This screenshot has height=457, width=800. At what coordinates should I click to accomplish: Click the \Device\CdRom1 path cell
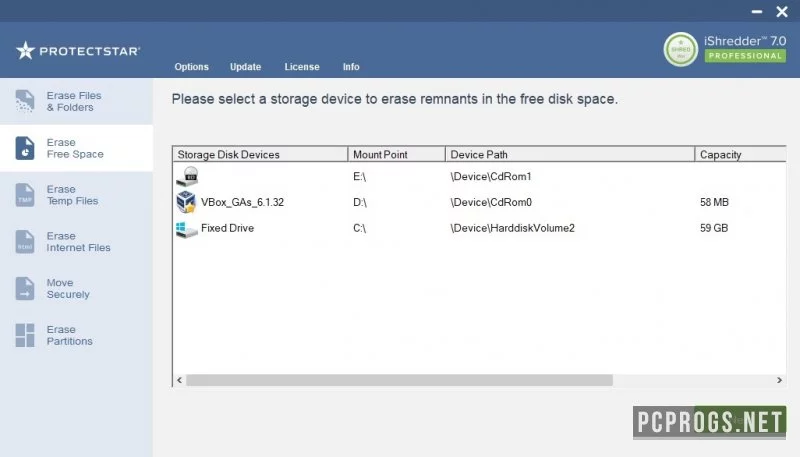491,176
